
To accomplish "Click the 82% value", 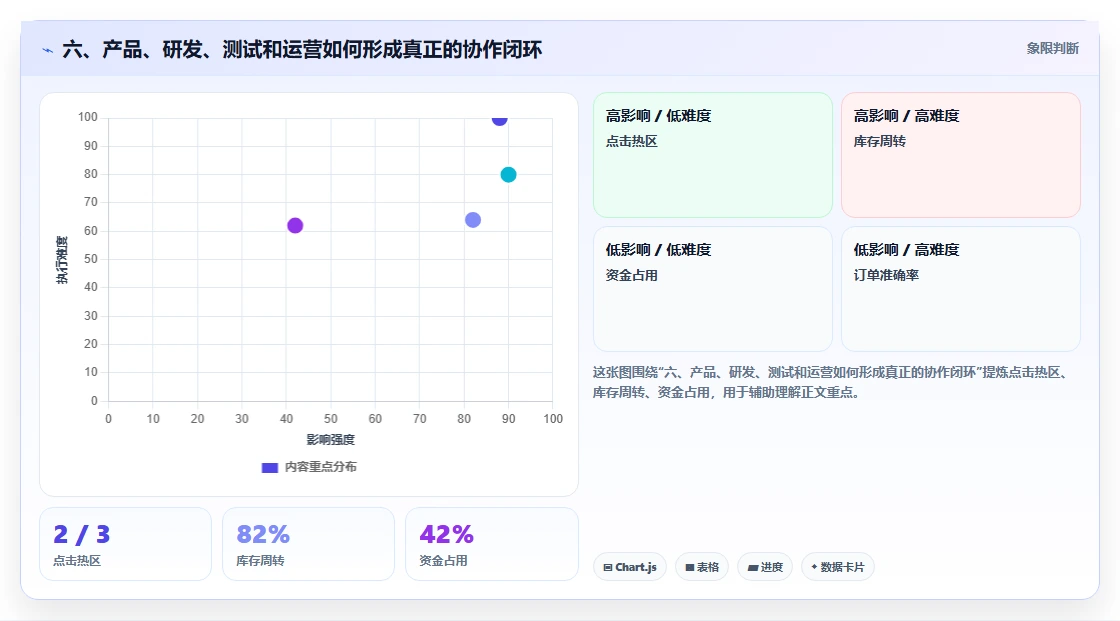I will pyautogui.click(x=263, y=535).
